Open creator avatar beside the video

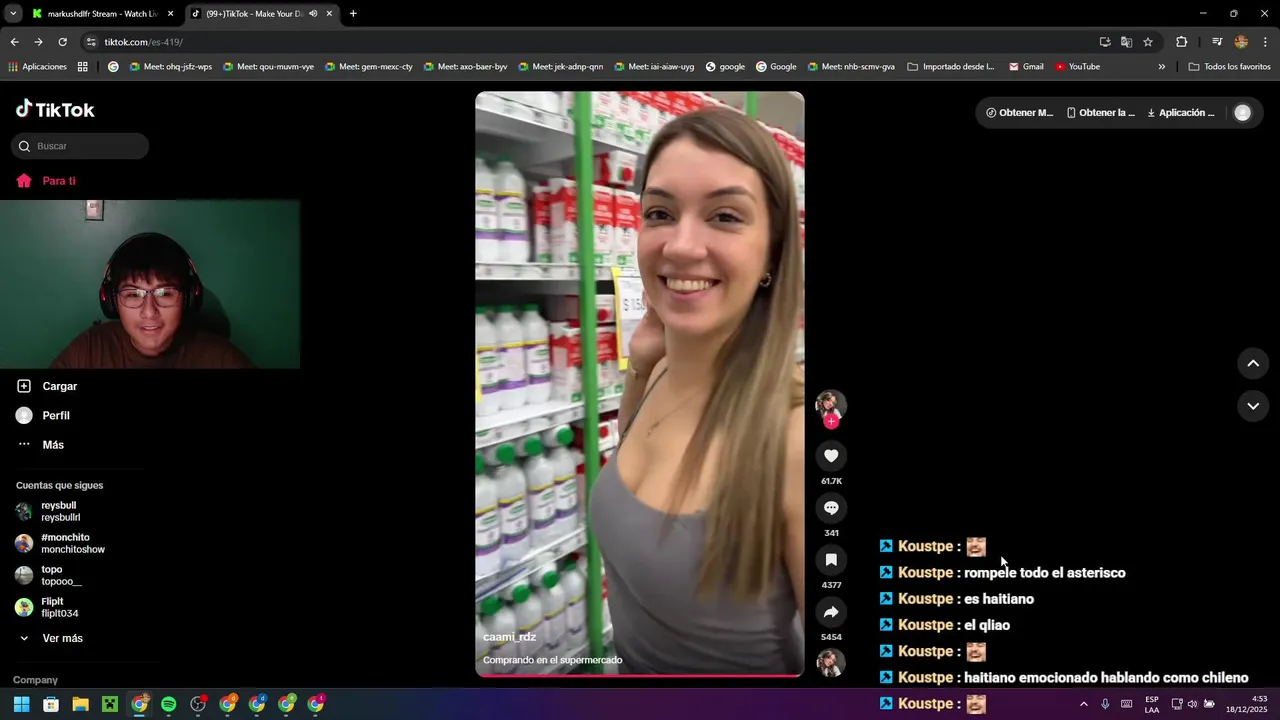[831, 405]
